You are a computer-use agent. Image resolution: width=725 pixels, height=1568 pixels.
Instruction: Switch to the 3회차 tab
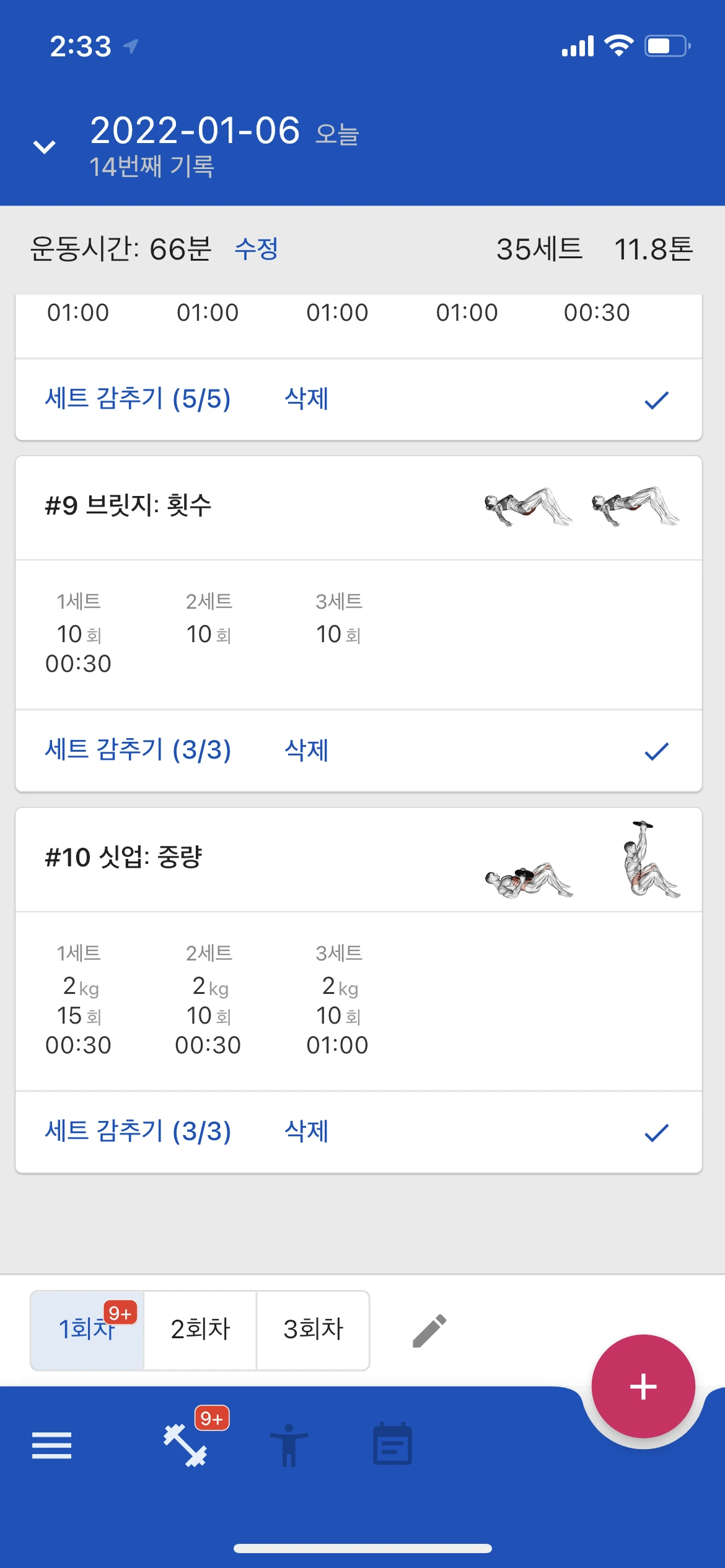(313, 1330)
